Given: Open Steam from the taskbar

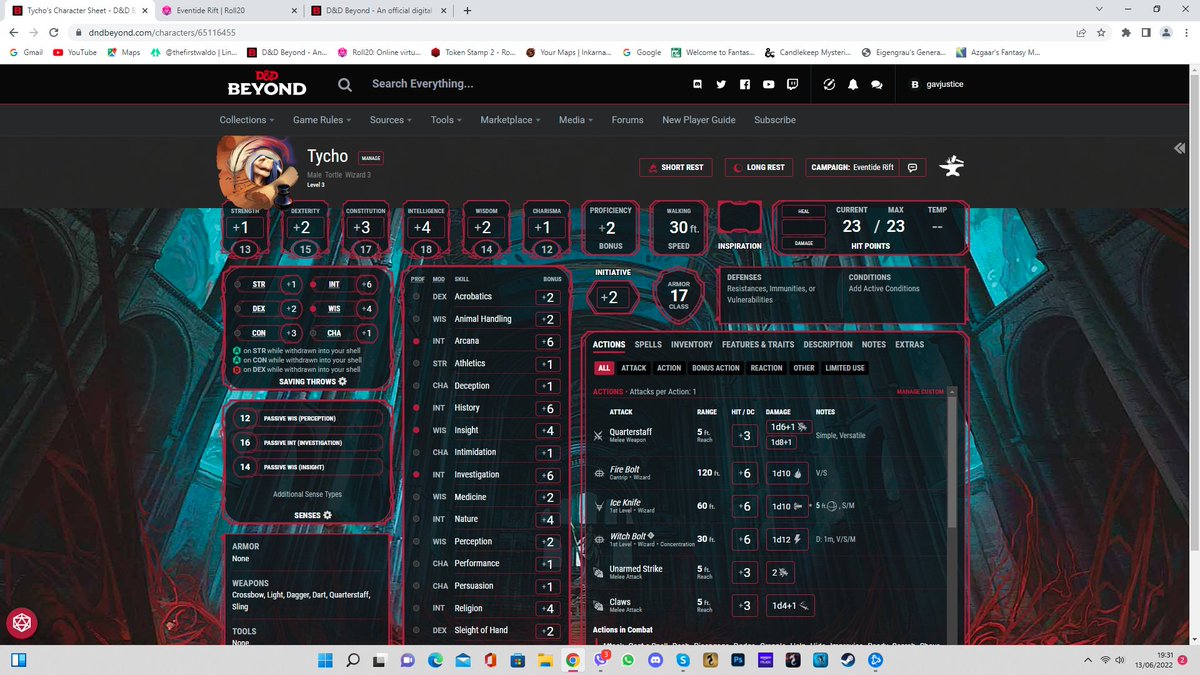Looking at the screenshot, I should click(x=847, y=660).
